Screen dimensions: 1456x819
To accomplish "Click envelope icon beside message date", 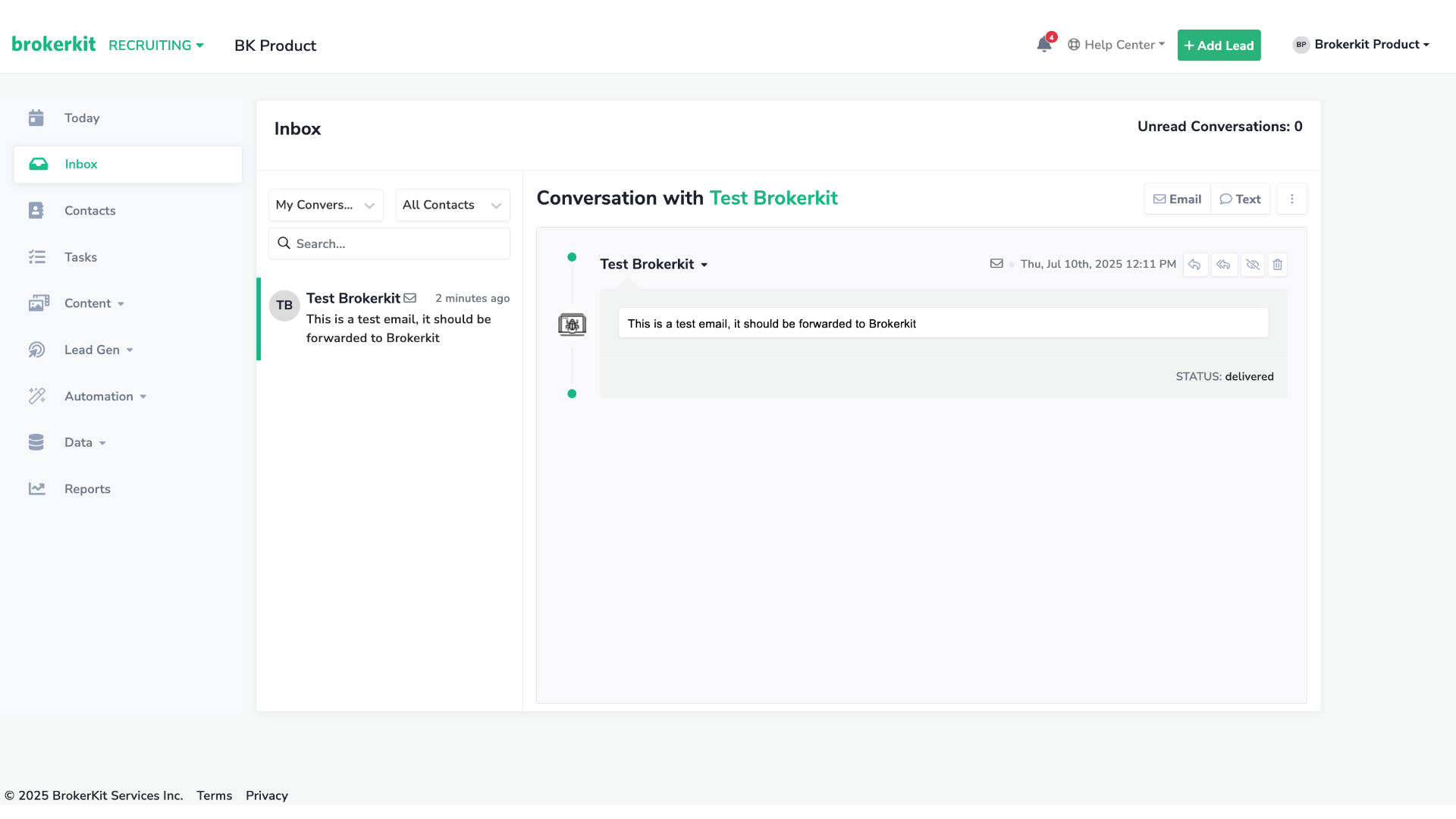I will click(x=996, y=263).
